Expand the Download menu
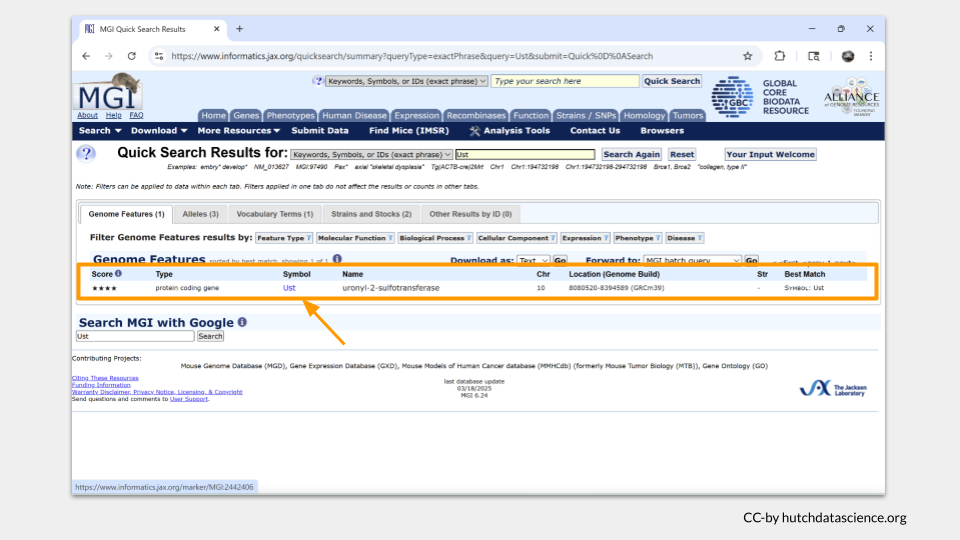960x540 pixels. (x=159, y=130)
